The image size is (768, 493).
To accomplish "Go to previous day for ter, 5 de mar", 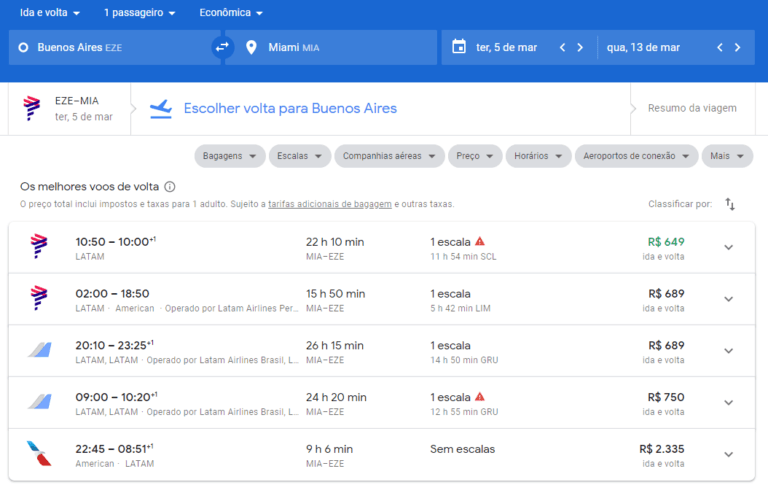I will coord(562,47).
